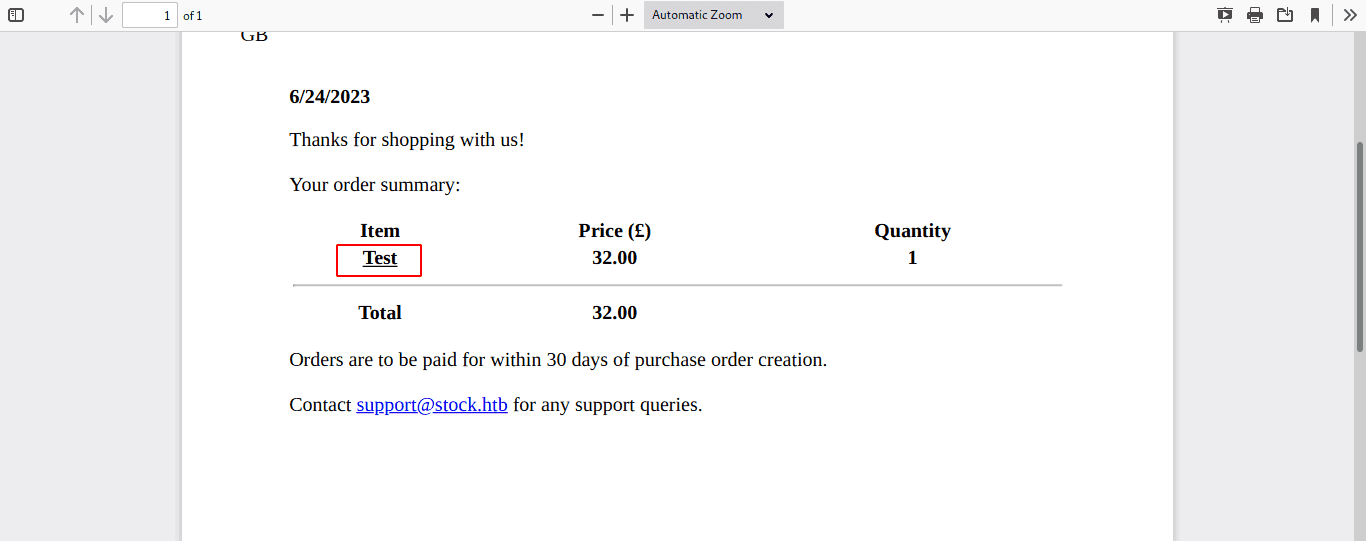The width and height of the screenshot is (1366, 541).
Task: Open the Test item link
Action: click(x=380, y=258)
